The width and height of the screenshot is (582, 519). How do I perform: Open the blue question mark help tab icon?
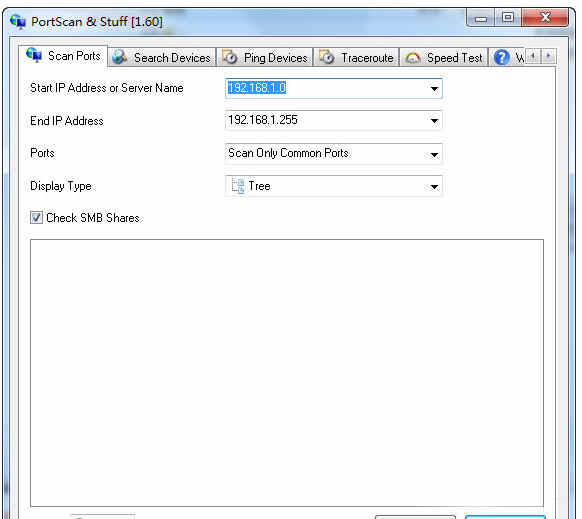[x=501, y=58]
